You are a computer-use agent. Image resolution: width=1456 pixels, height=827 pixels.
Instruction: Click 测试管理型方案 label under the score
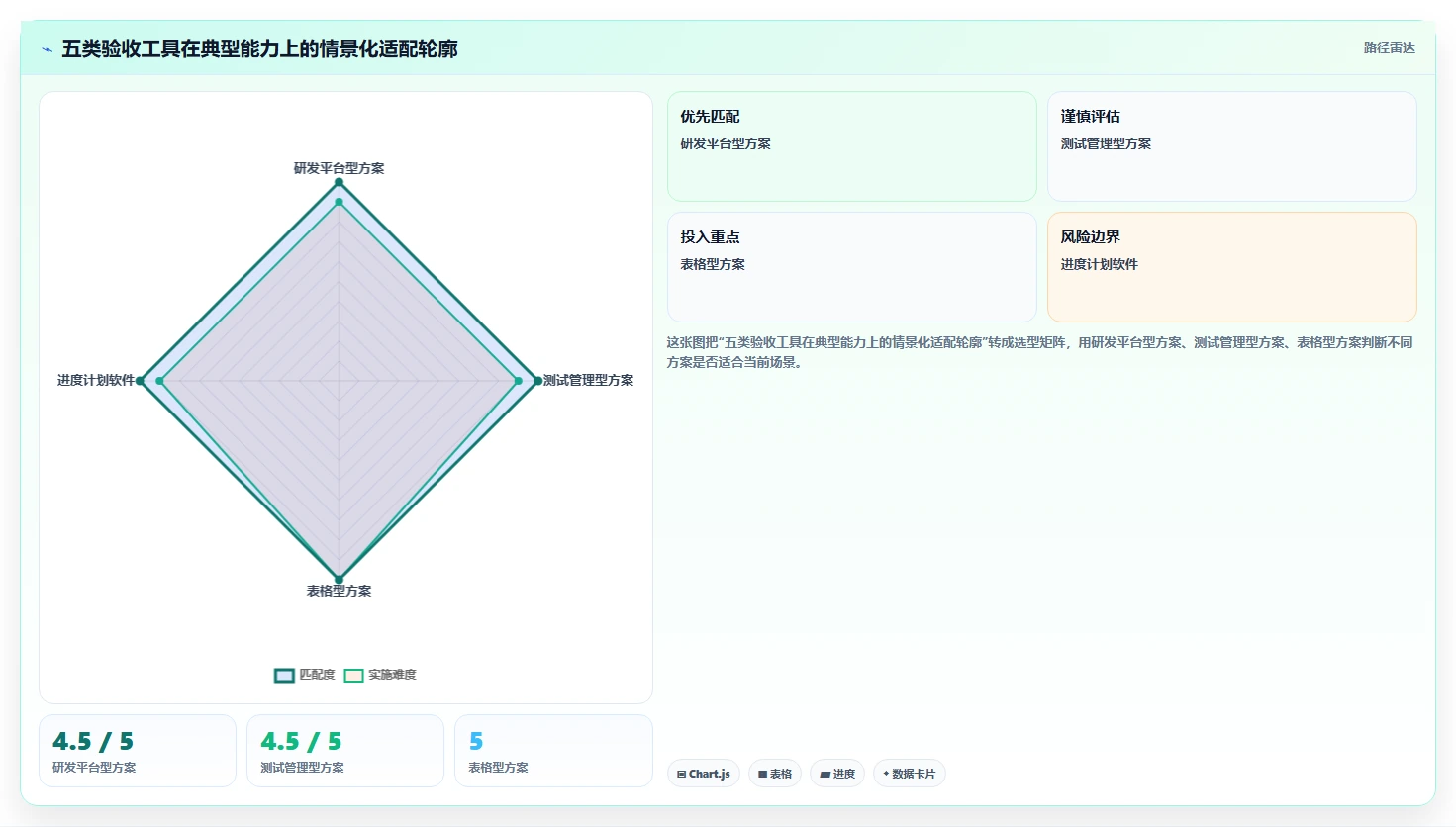[302, 768]
